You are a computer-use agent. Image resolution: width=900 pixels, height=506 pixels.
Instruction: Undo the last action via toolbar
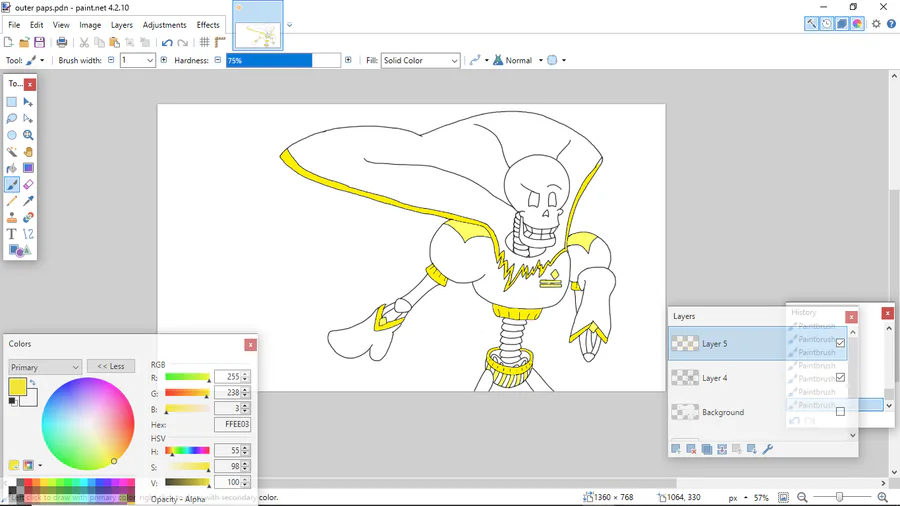tap(167, 42)
